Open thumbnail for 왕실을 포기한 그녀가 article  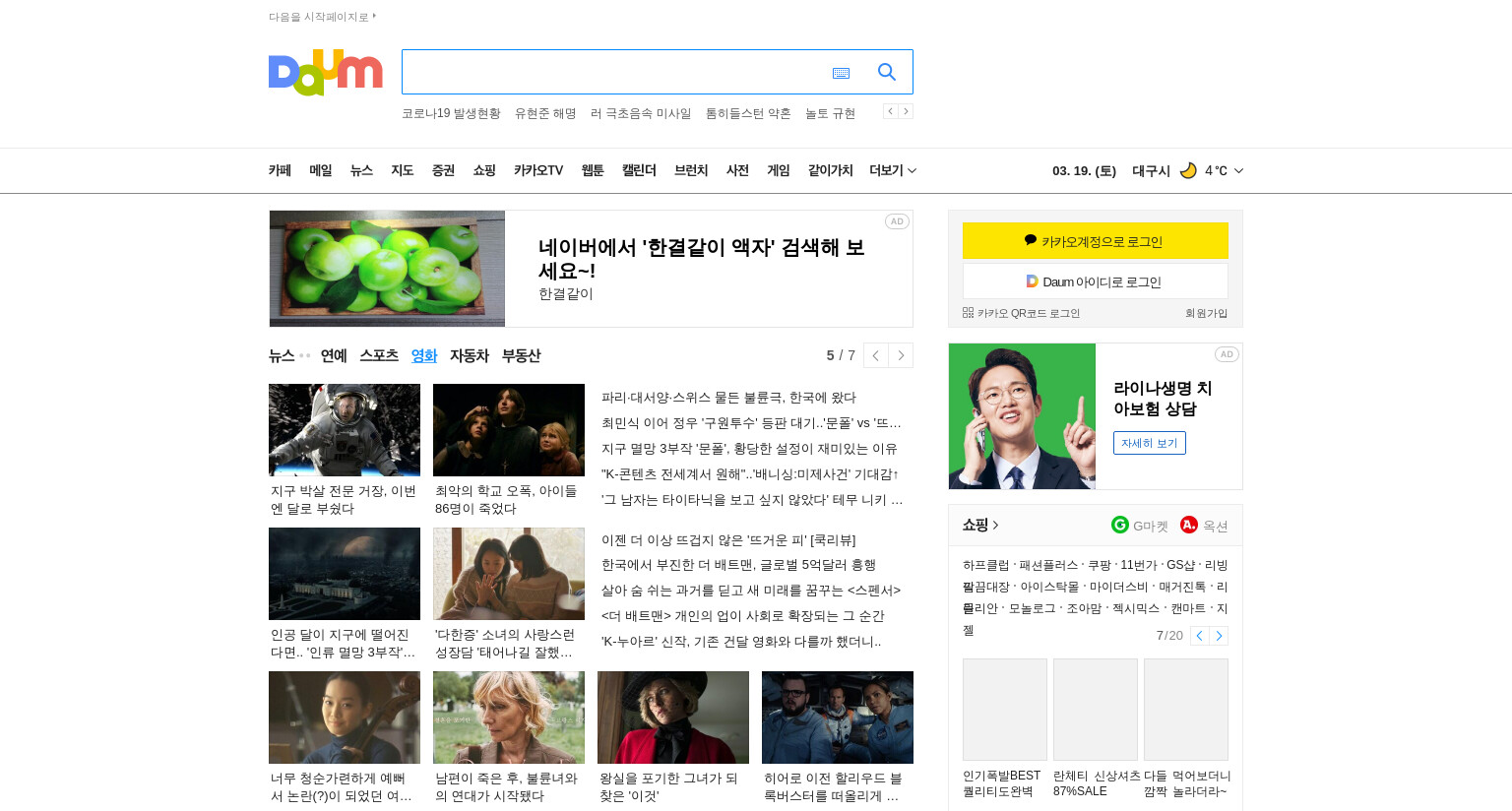coord(673,717)
